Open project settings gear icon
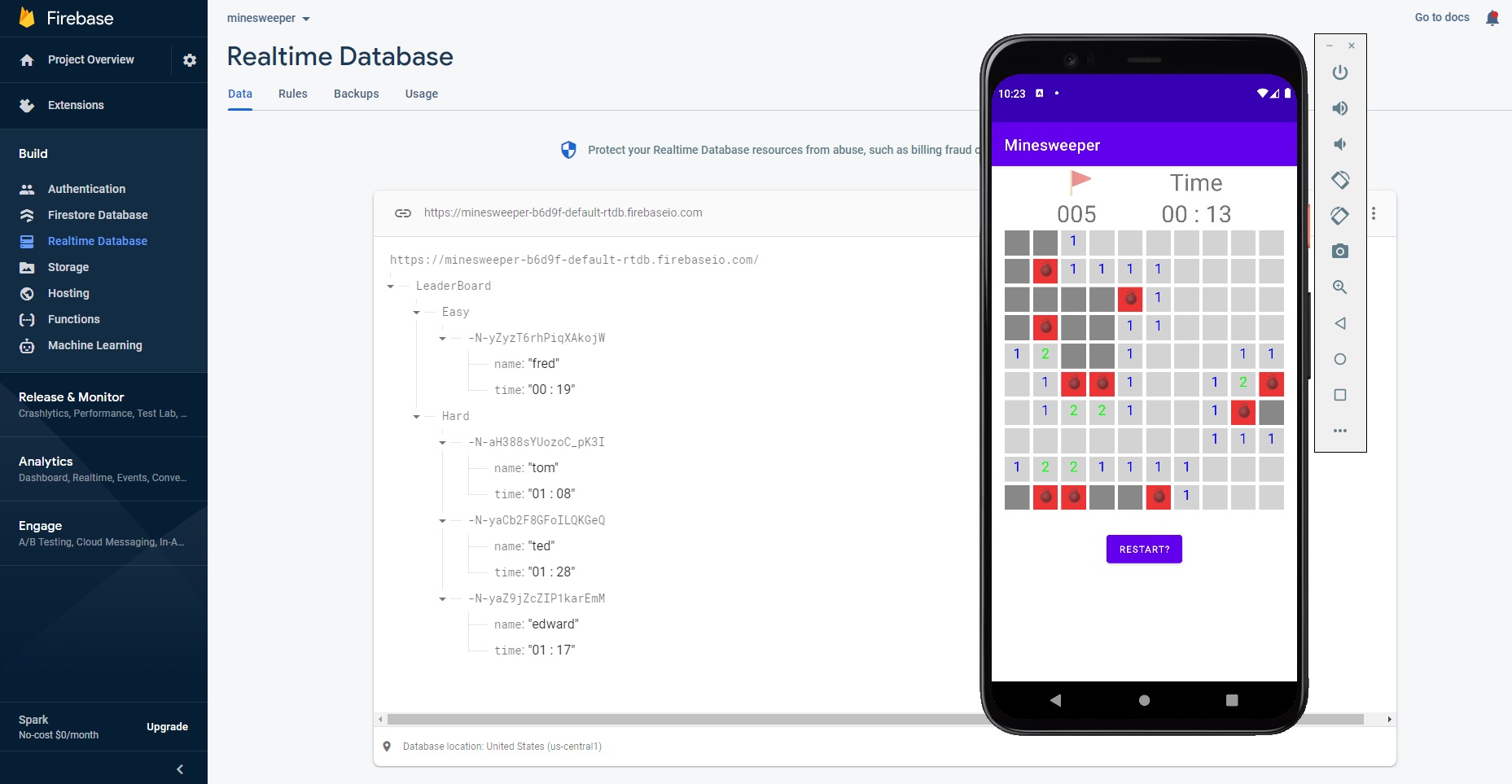Image resolution: width=1512 pixels, height=784 pixels. tap(190, 60)
